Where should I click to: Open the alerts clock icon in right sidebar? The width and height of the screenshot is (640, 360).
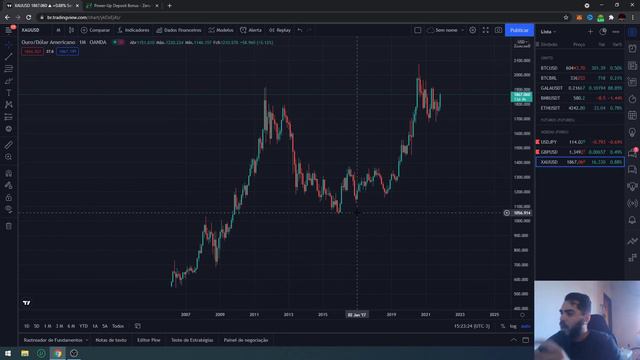tap(632, 48)
